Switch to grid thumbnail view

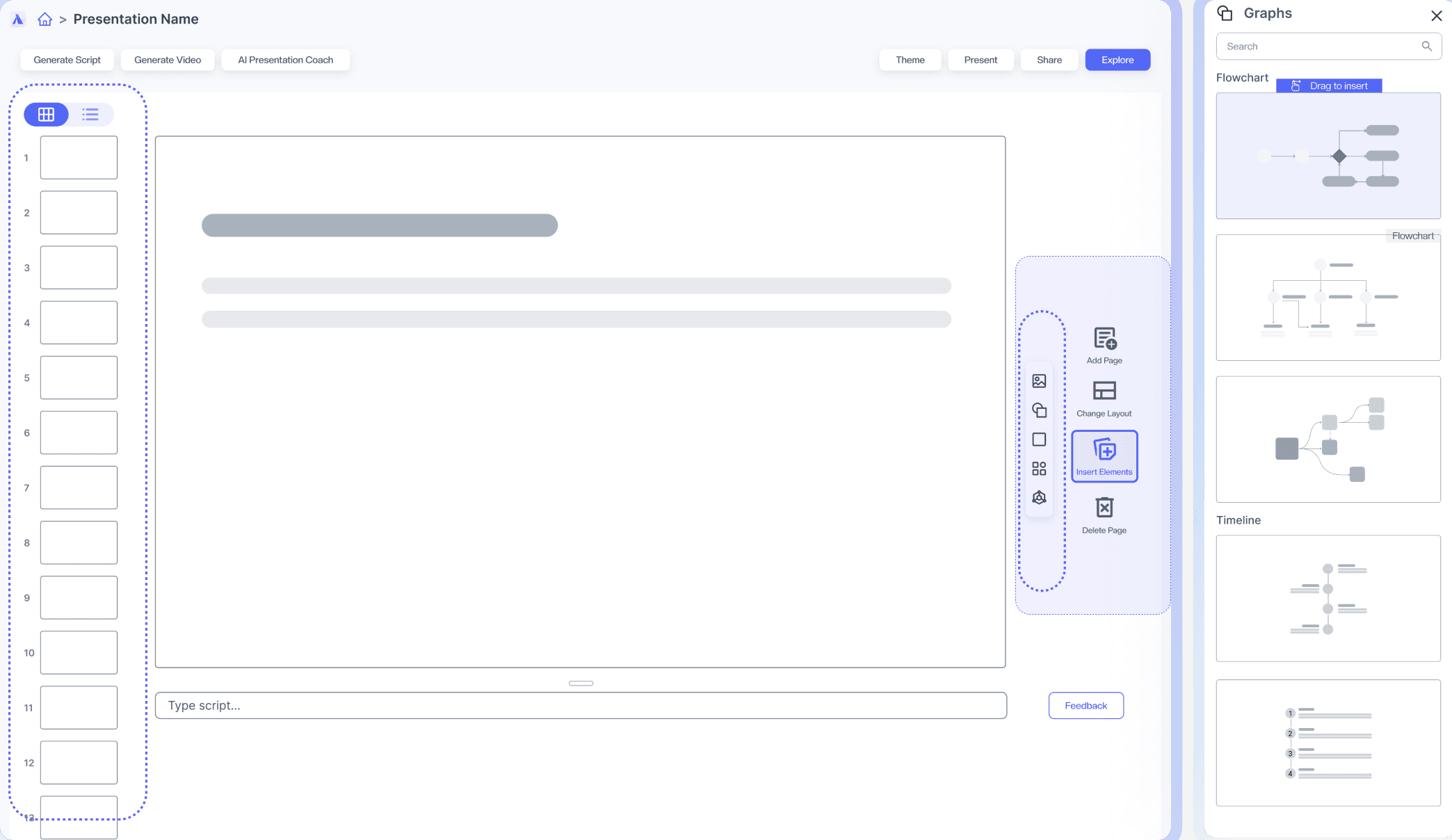point(47,115)
